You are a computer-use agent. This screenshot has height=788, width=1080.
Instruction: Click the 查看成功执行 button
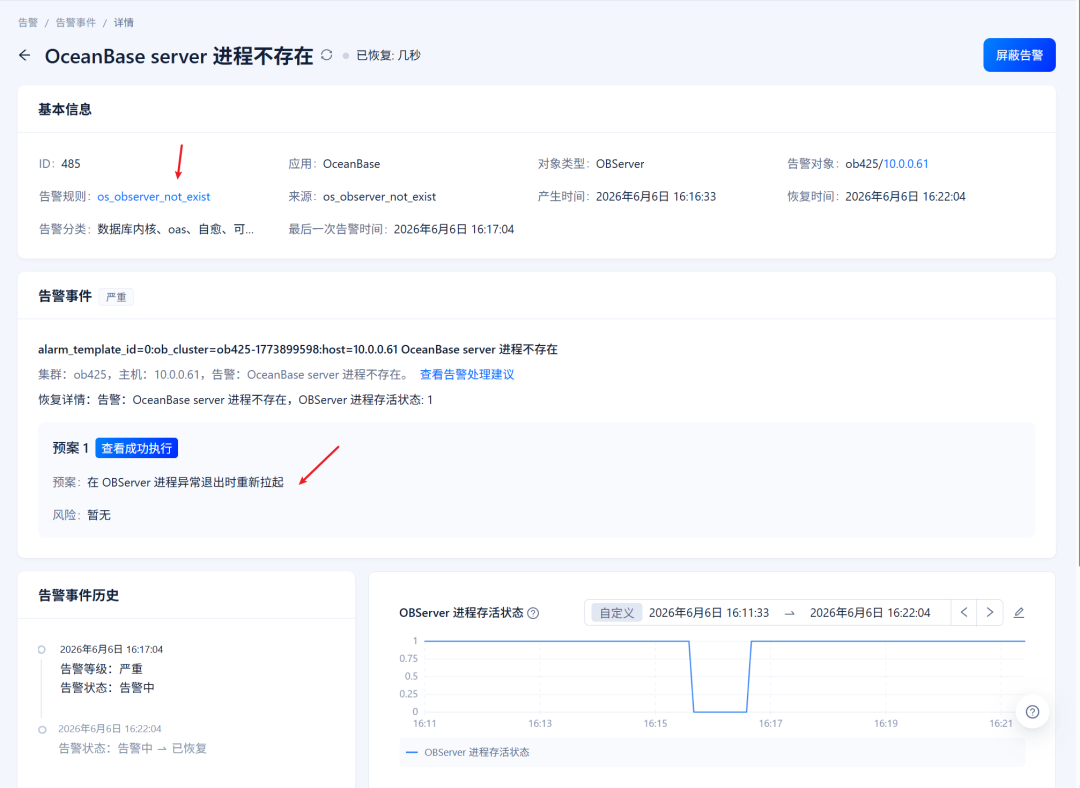[x=136, y=448]
